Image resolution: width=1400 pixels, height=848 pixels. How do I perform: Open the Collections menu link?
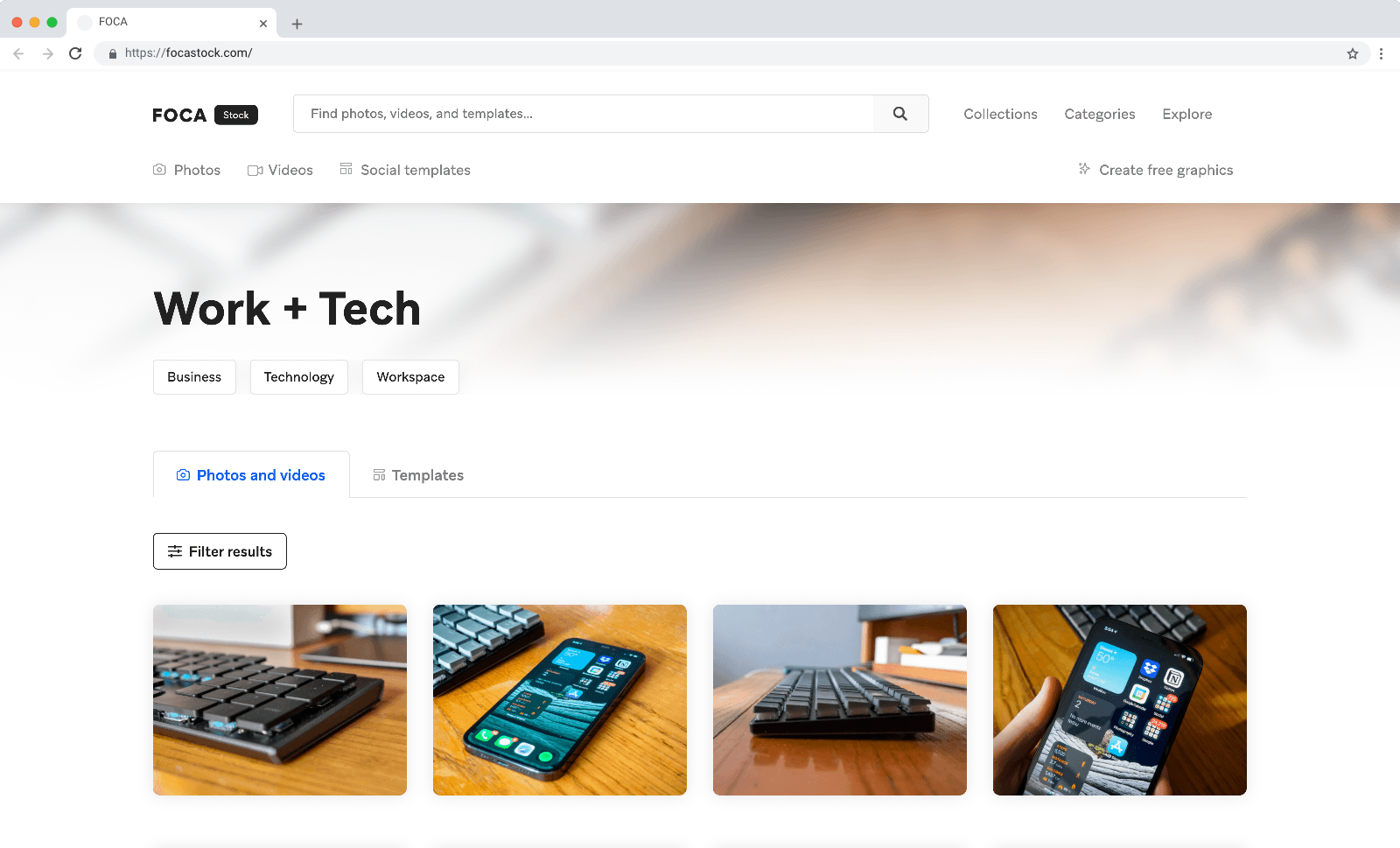[x=1000, y=114]
